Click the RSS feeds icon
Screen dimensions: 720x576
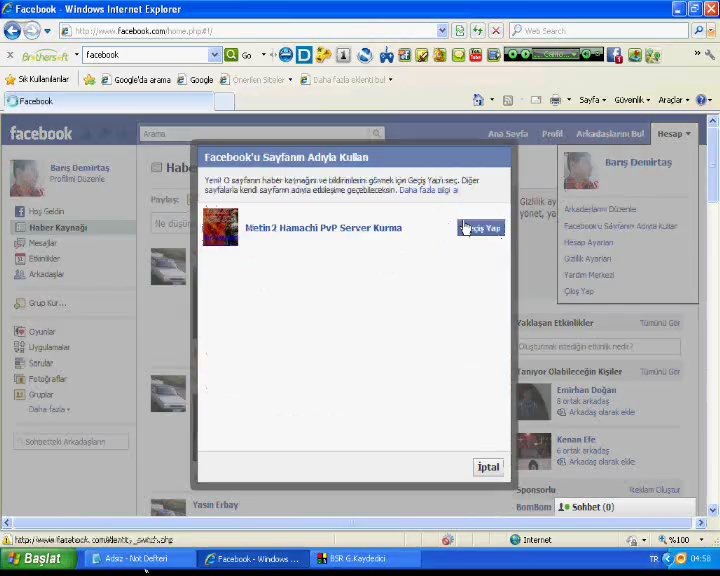pyautogui.click(x=508, y=100)
